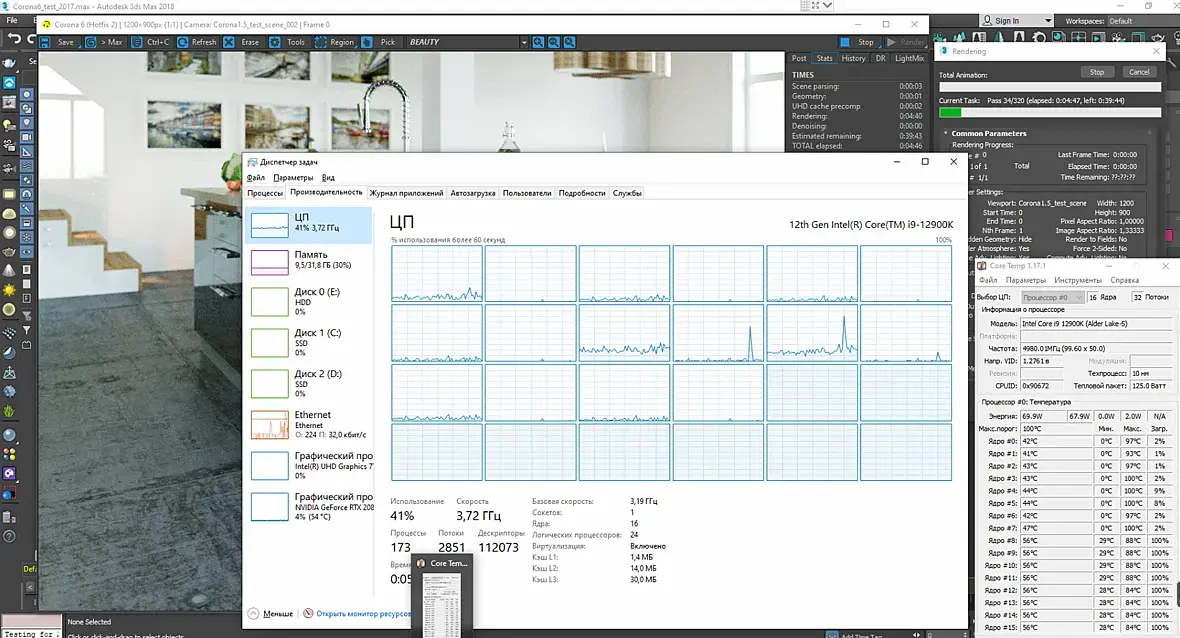
Task: Open Tools in Corona frame buffer toolbar
Action: pos(288,42)
